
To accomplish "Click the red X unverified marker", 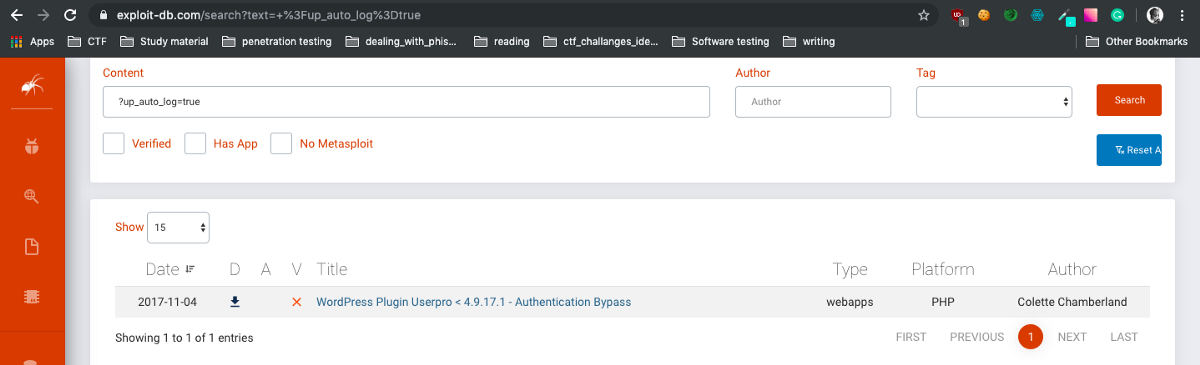I will 296,302.
